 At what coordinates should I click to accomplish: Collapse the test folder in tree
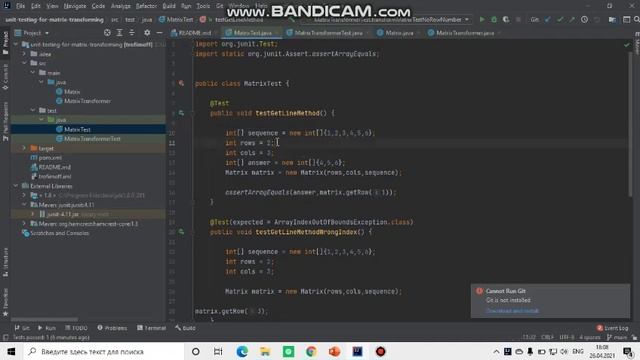click(33, 110)
